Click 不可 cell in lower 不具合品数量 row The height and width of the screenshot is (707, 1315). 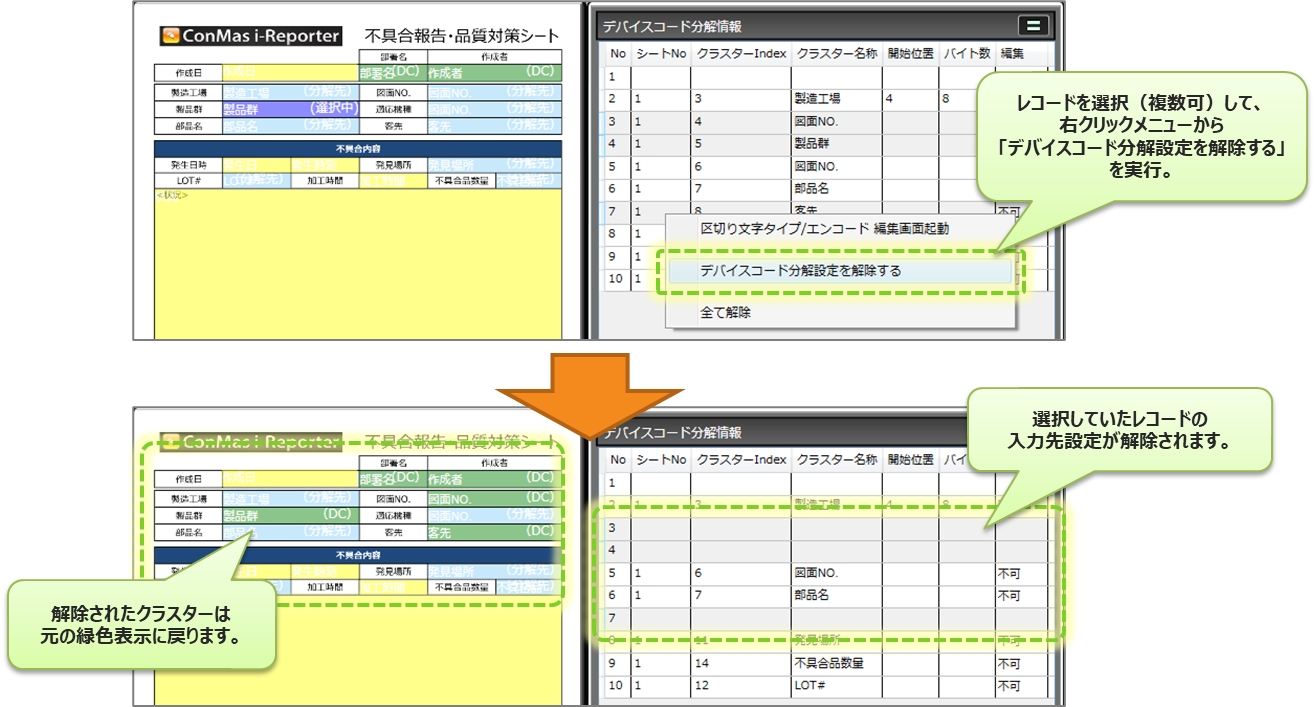1020,663
